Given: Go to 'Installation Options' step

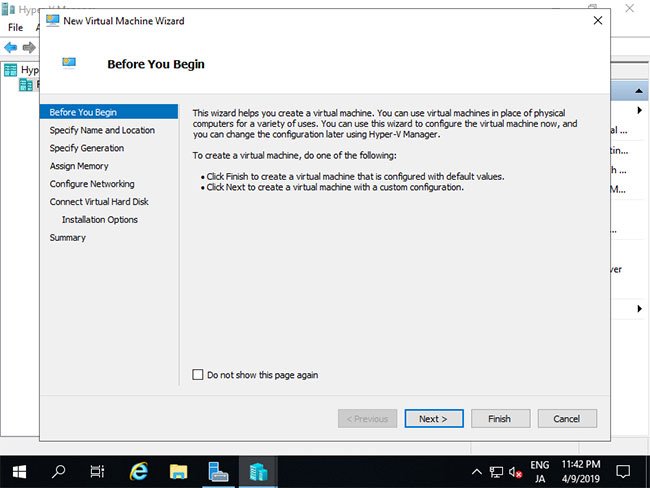Looking at the screenshot, I should pyautogui.click(x=99, y=220).
